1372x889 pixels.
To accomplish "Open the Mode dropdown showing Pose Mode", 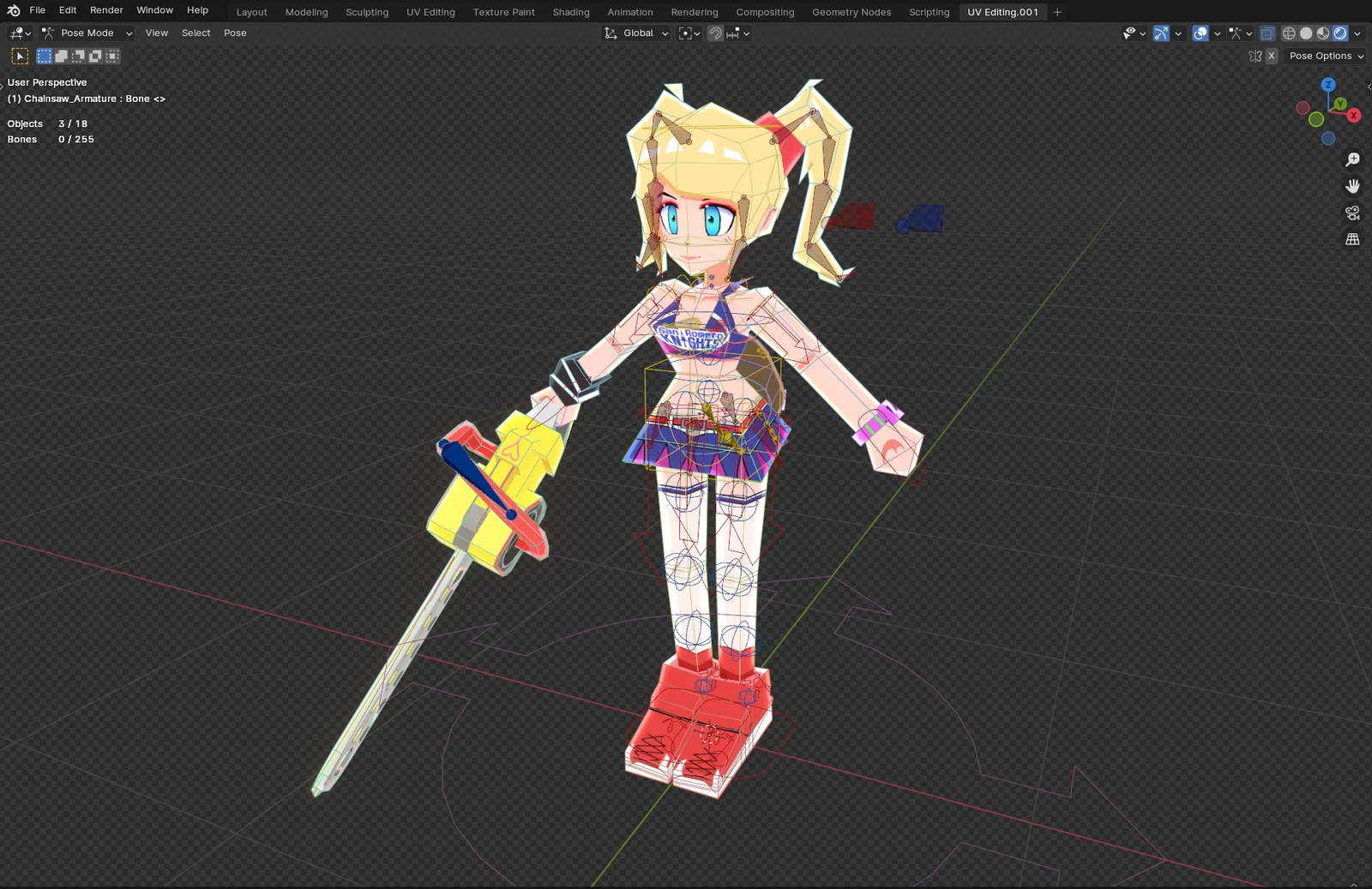I will [x=86, y=33].
